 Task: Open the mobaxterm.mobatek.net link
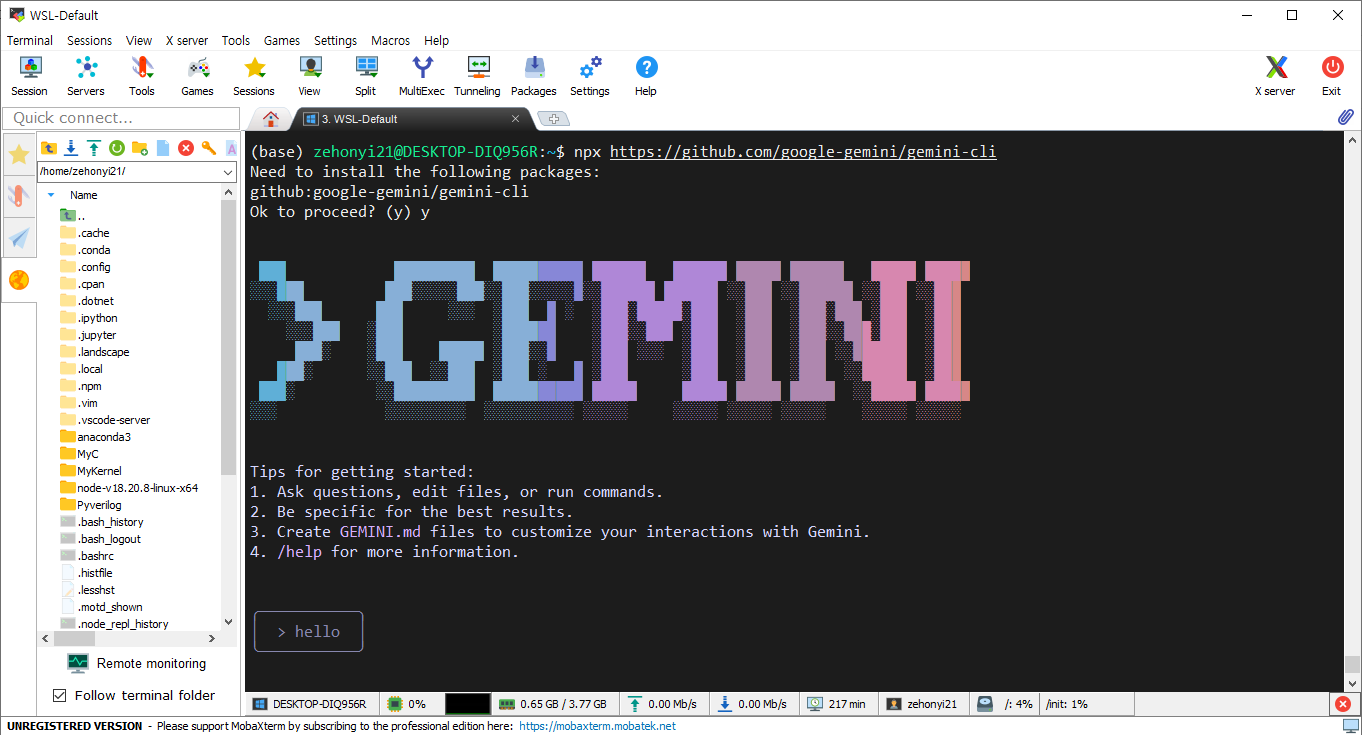pos(597,726)
